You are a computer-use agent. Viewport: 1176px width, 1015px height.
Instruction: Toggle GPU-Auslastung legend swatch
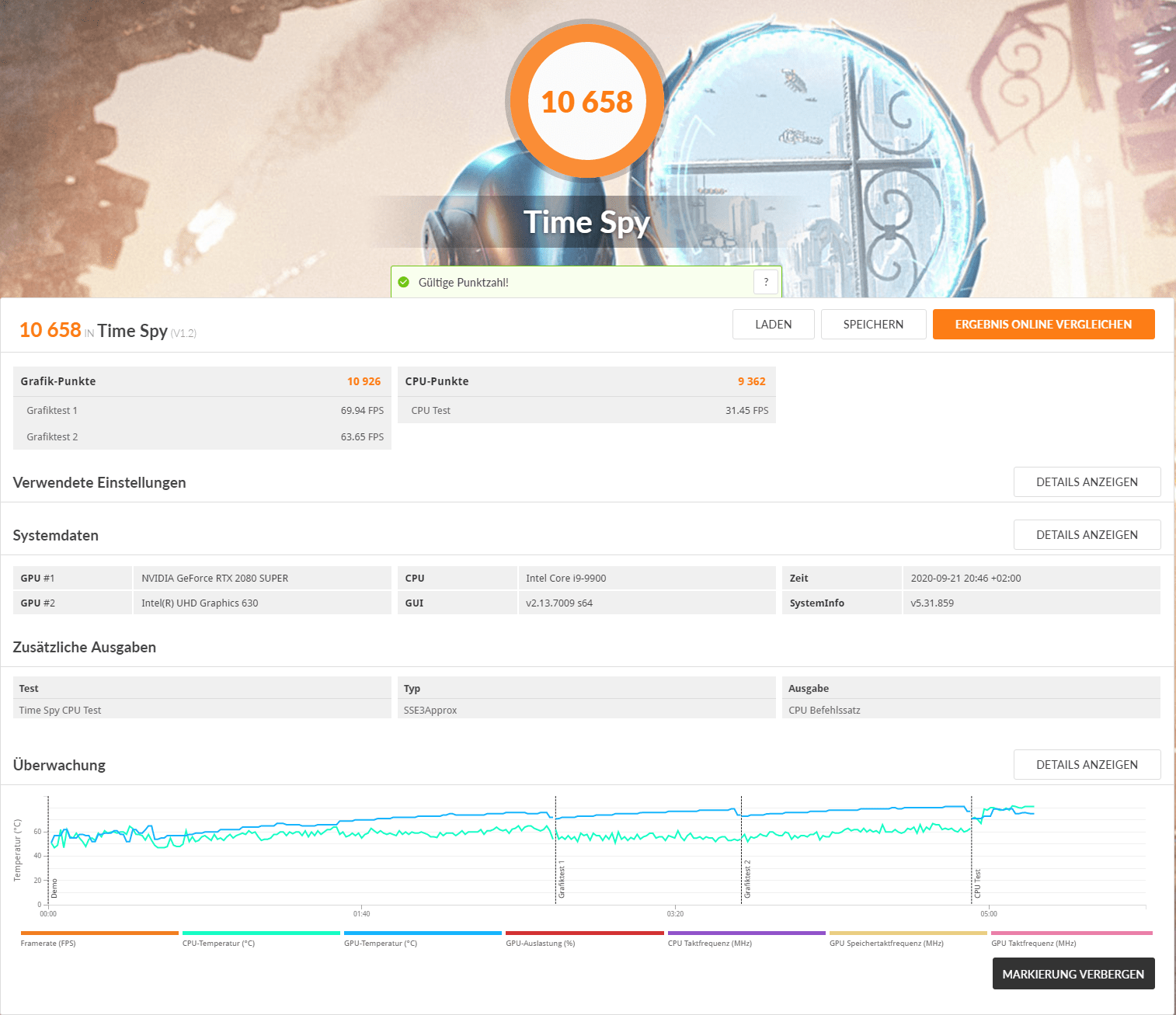coord(584,933)
